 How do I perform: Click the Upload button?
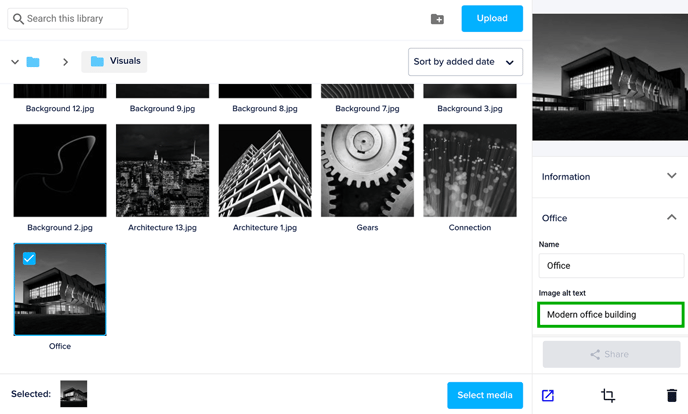pos(491,18)
